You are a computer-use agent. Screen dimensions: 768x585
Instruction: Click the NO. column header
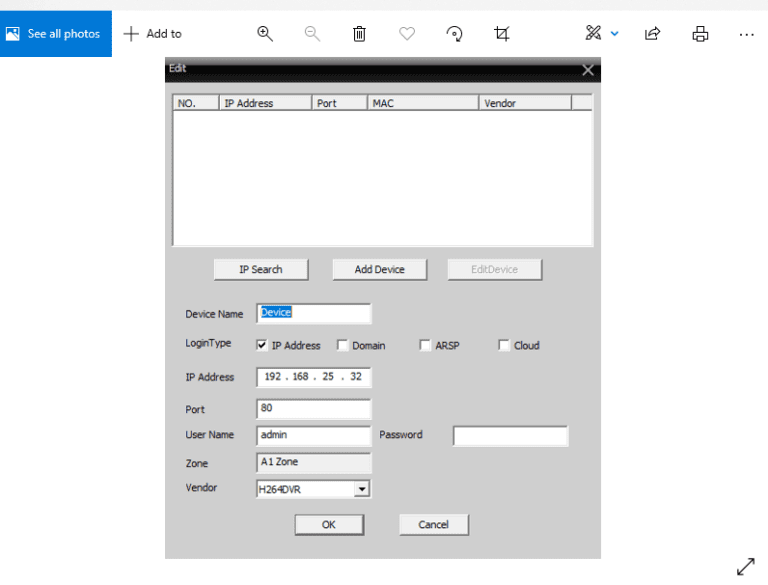(196, 103)
